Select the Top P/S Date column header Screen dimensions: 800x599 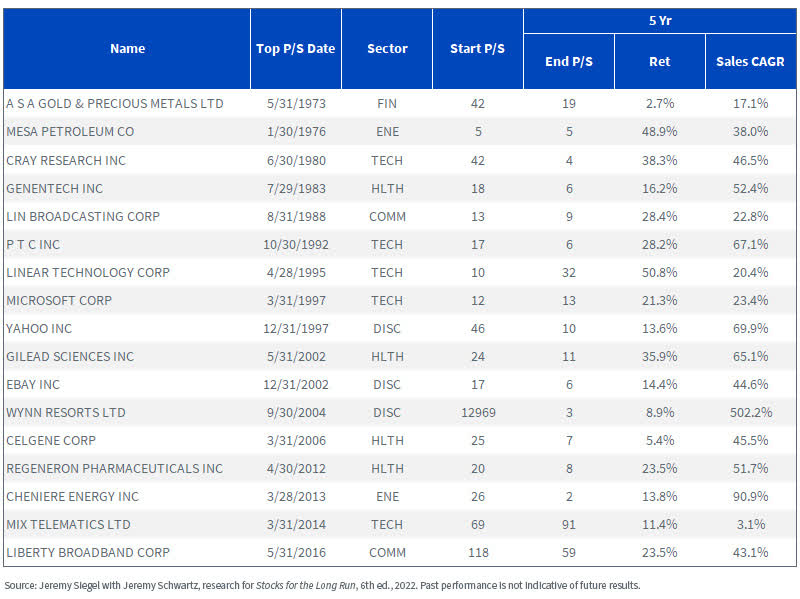click(x=296, y=48)
